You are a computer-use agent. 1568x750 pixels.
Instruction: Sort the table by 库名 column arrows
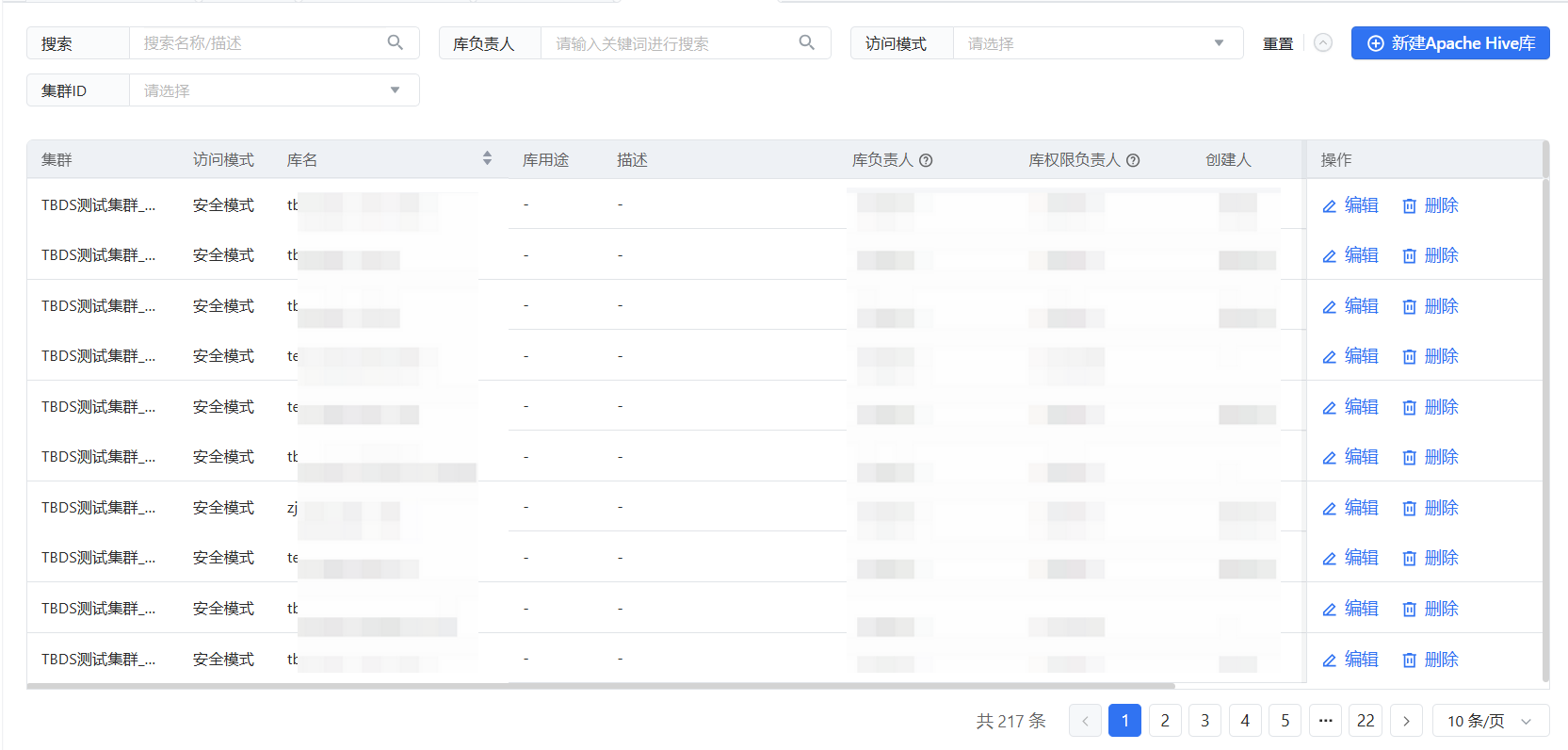point(487,158)
